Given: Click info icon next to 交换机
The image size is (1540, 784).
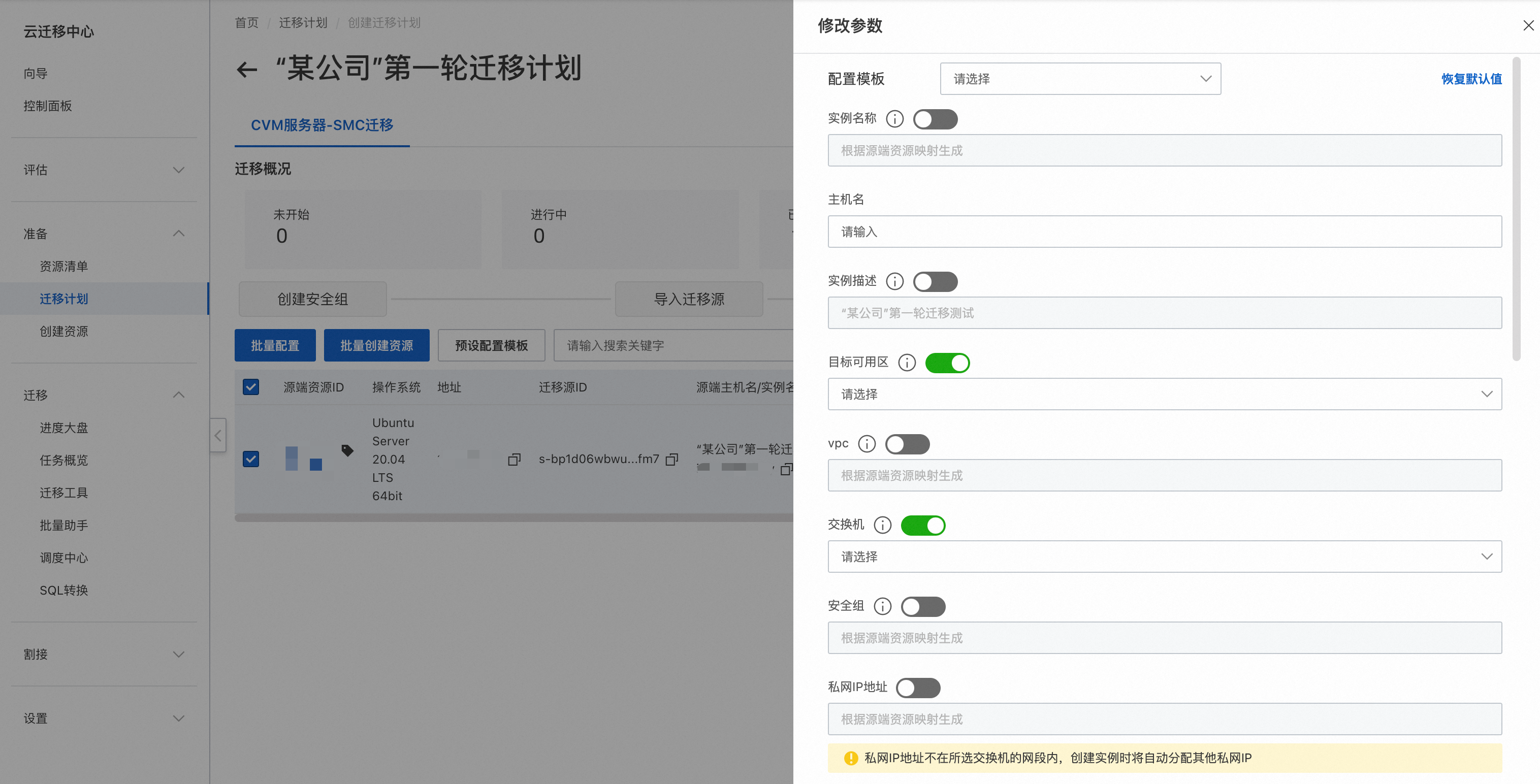Looking at the screenshot, I should 882,525.
